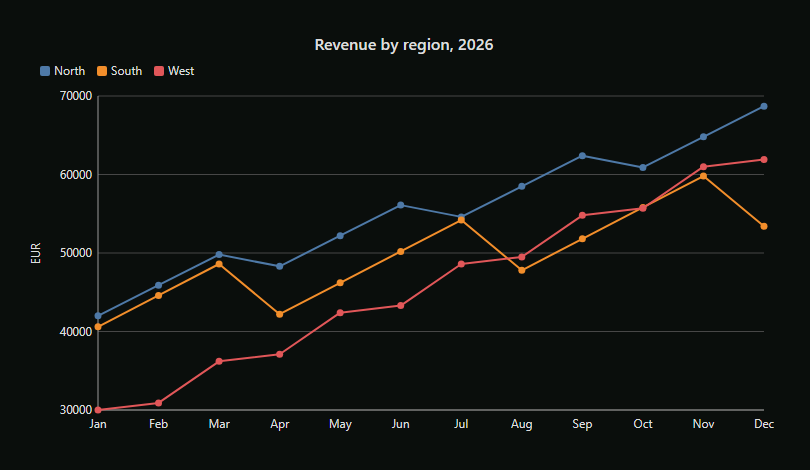The image size is (810, 470).
Task: Select the North data point for December
Action: click(764, 106)
